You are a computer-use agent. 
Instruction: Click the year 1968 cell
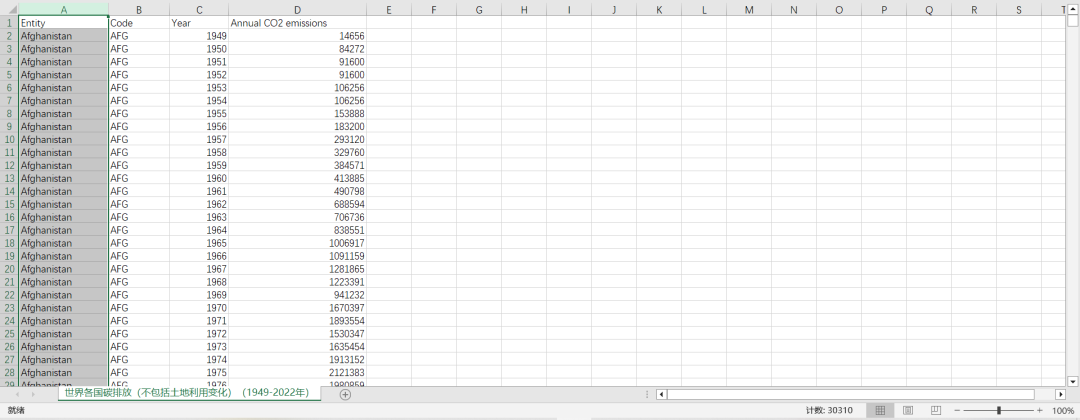tap(199, 282)
